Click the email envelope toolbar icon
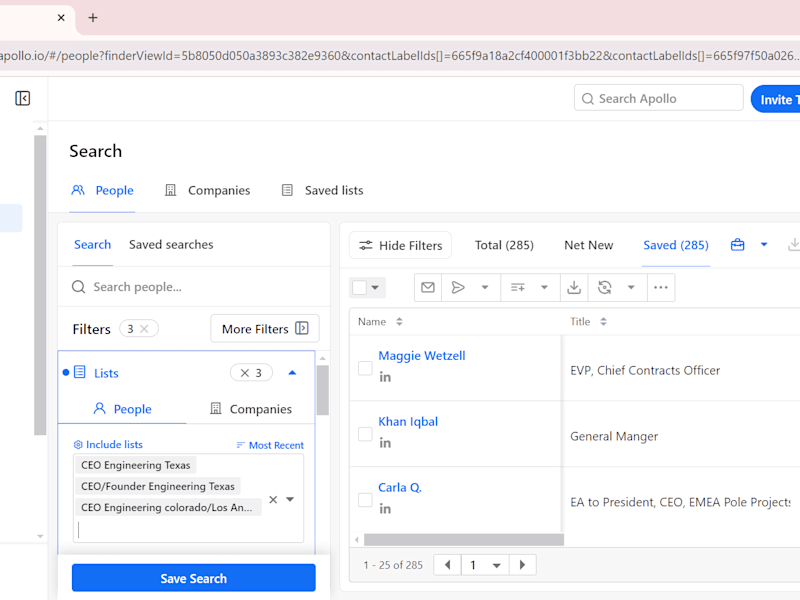The image size is (800, 600). (x=428, y=287)
